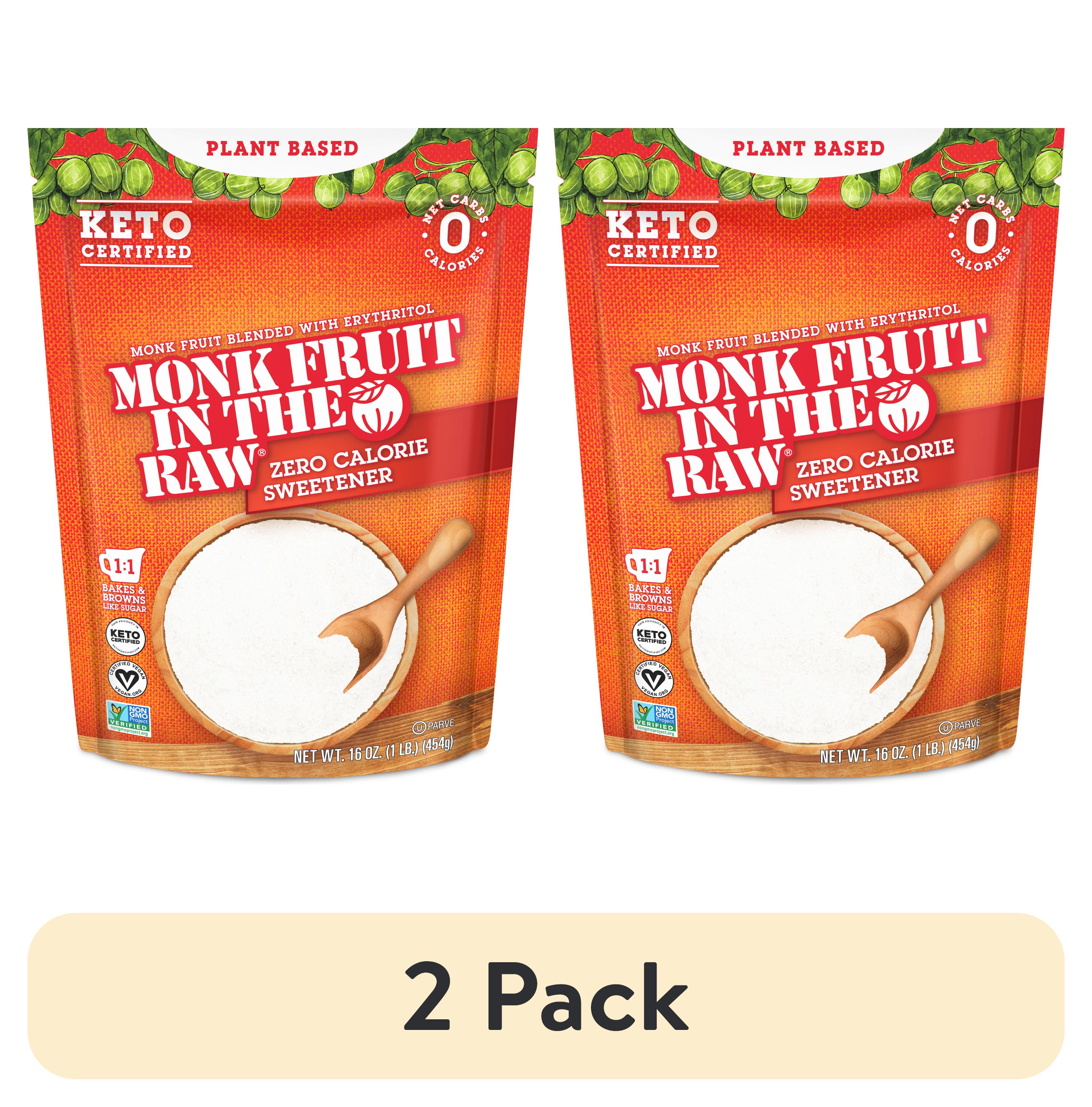Click Plant Based text on left bag
1092x1107 pixels.
coord(282,148)
